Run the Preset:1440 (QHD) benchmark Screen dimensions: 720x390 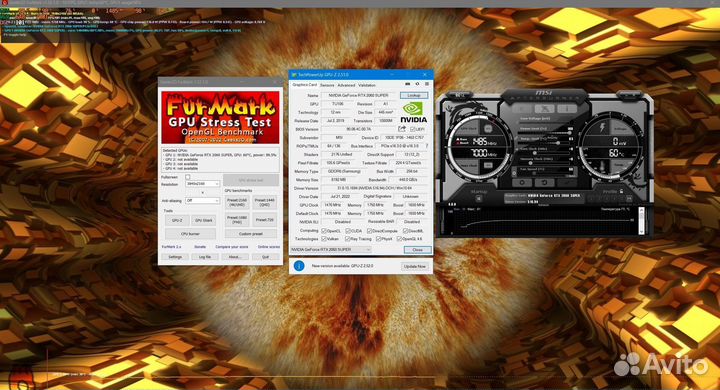[264, 203]
